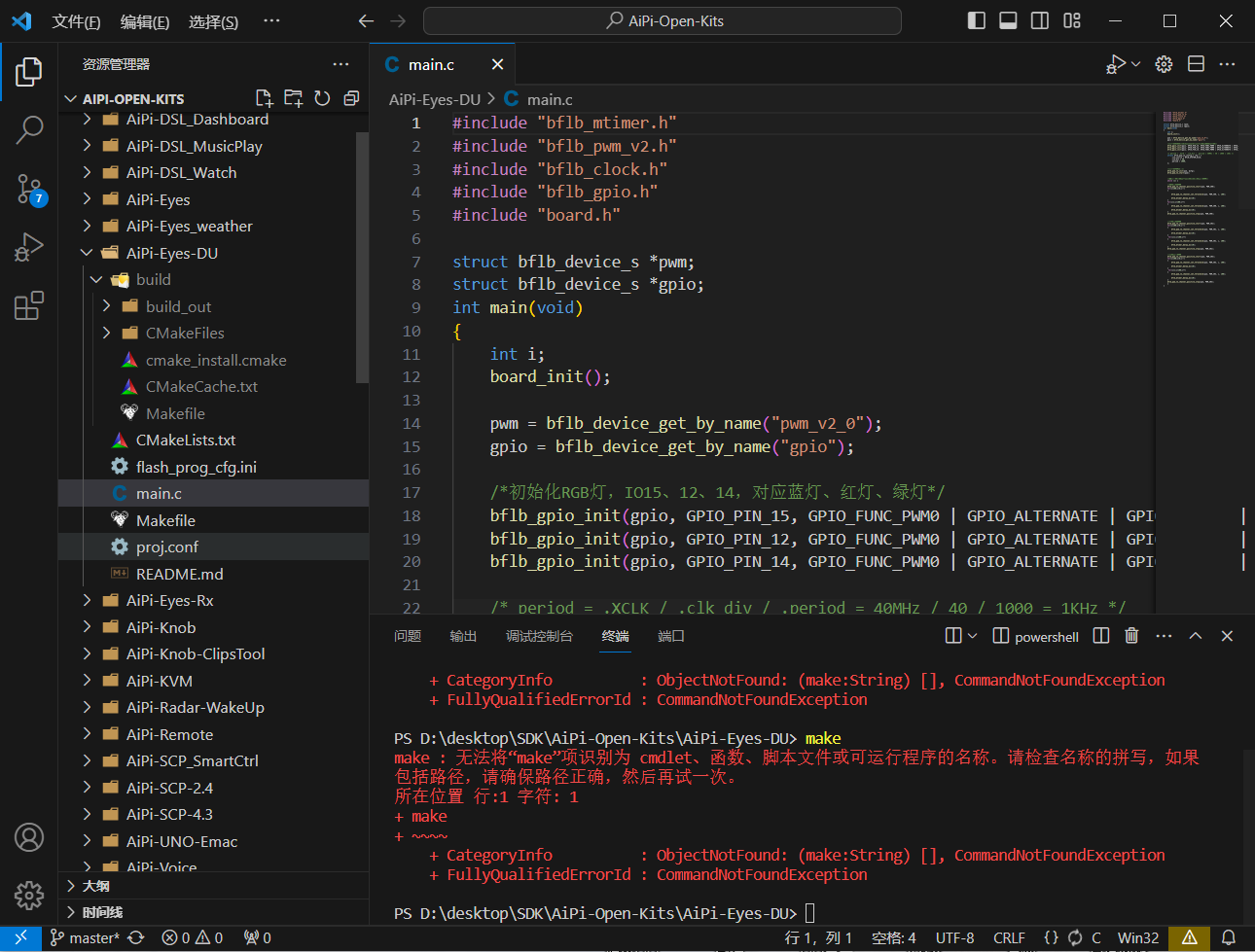This screenshot has width=1255, height=952.
Task: Open the Explorer view in activity bar
Action: [x=29, y=71]
